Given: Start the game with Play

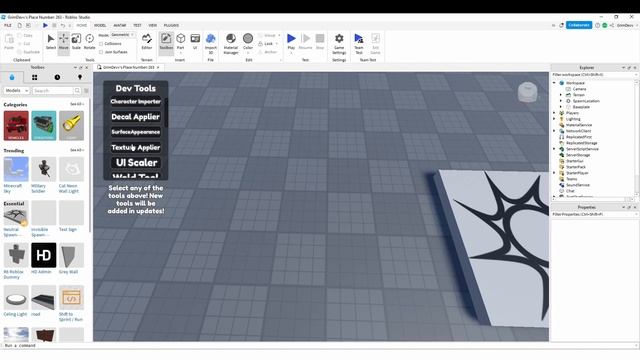Looking at the screenshot, I should [x=291, y=42].
